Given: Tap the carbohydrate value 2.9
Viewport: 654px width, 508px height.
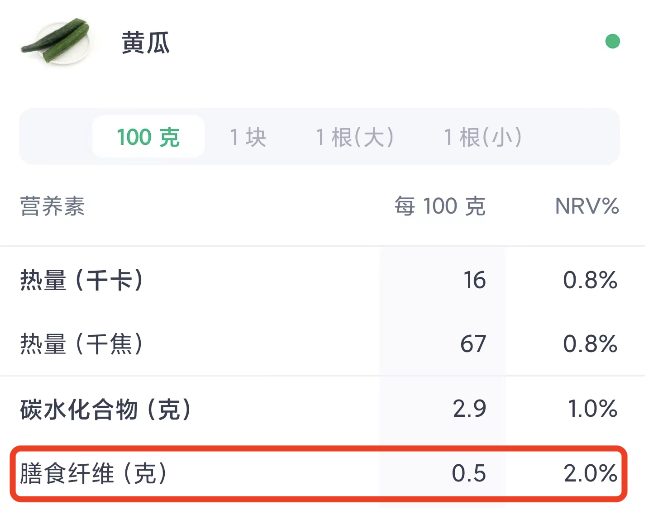Looking at the screenshot, I should click(x=470, y=409).
